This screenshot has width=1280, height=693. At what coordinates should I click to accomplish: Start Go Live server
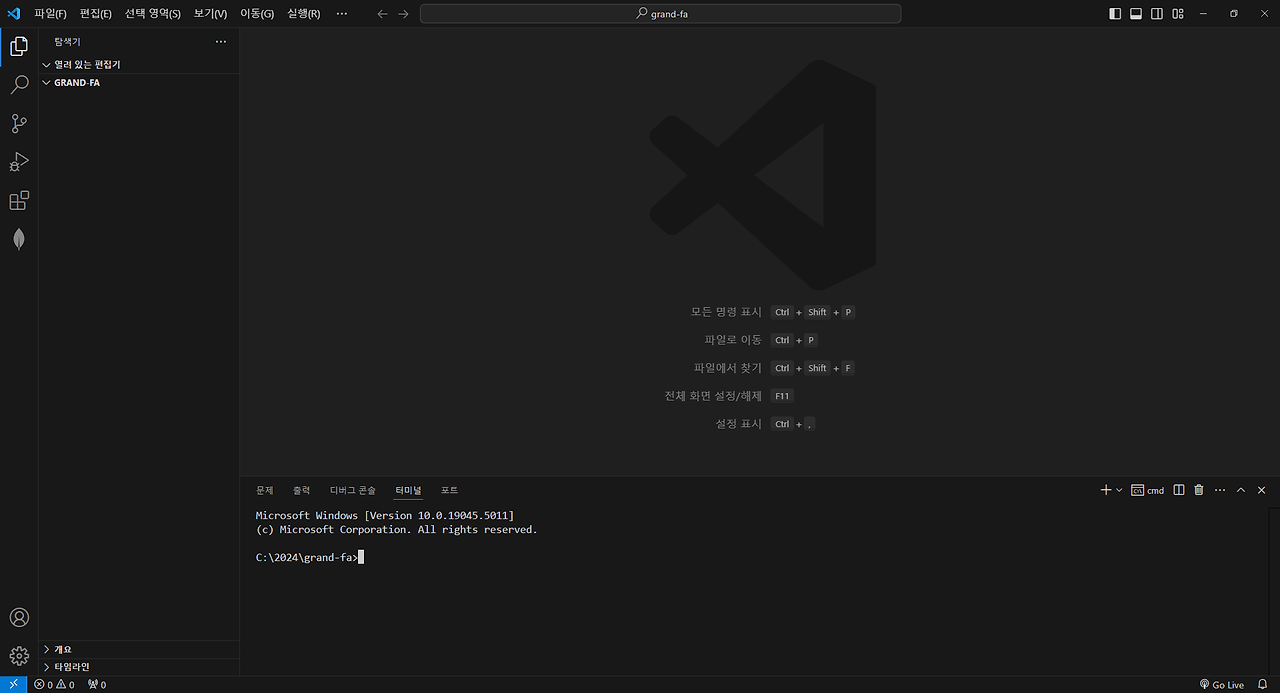click(x=1222, y=685)
